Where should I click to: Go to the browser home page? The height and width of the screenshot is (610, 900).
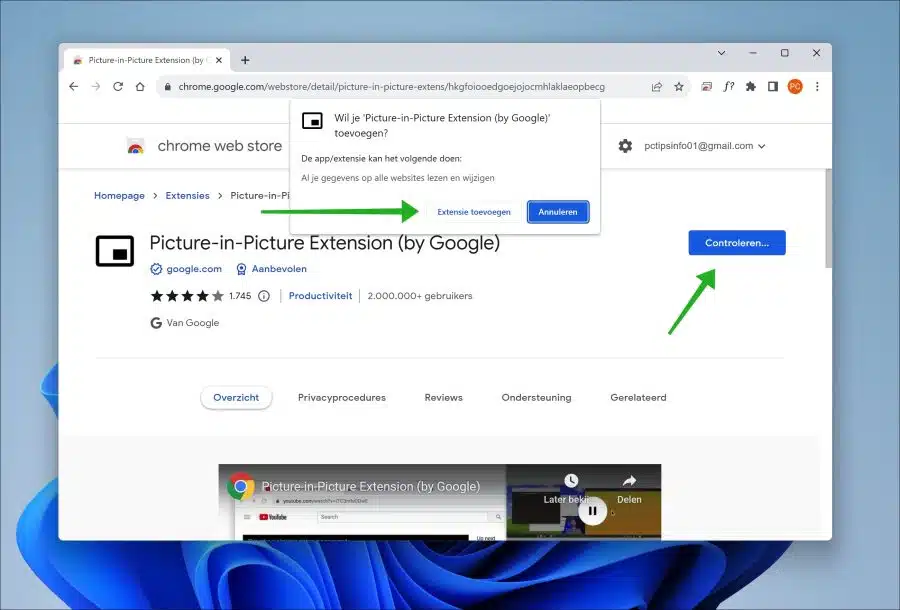tap(140, 87)
